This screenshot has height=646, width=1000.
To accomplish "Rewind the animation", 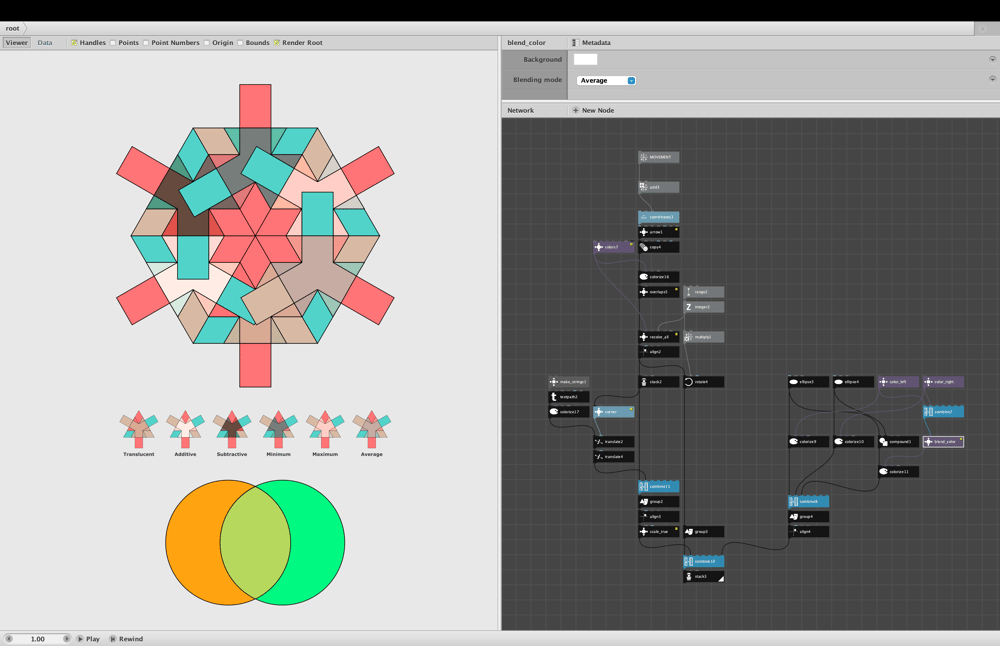I will pyautogui.click(x=126, y=638).
